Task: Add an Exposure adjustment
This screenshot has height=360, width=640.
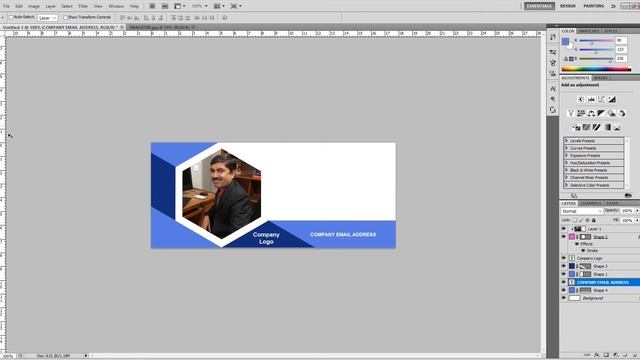Action: tap(611, 99)
